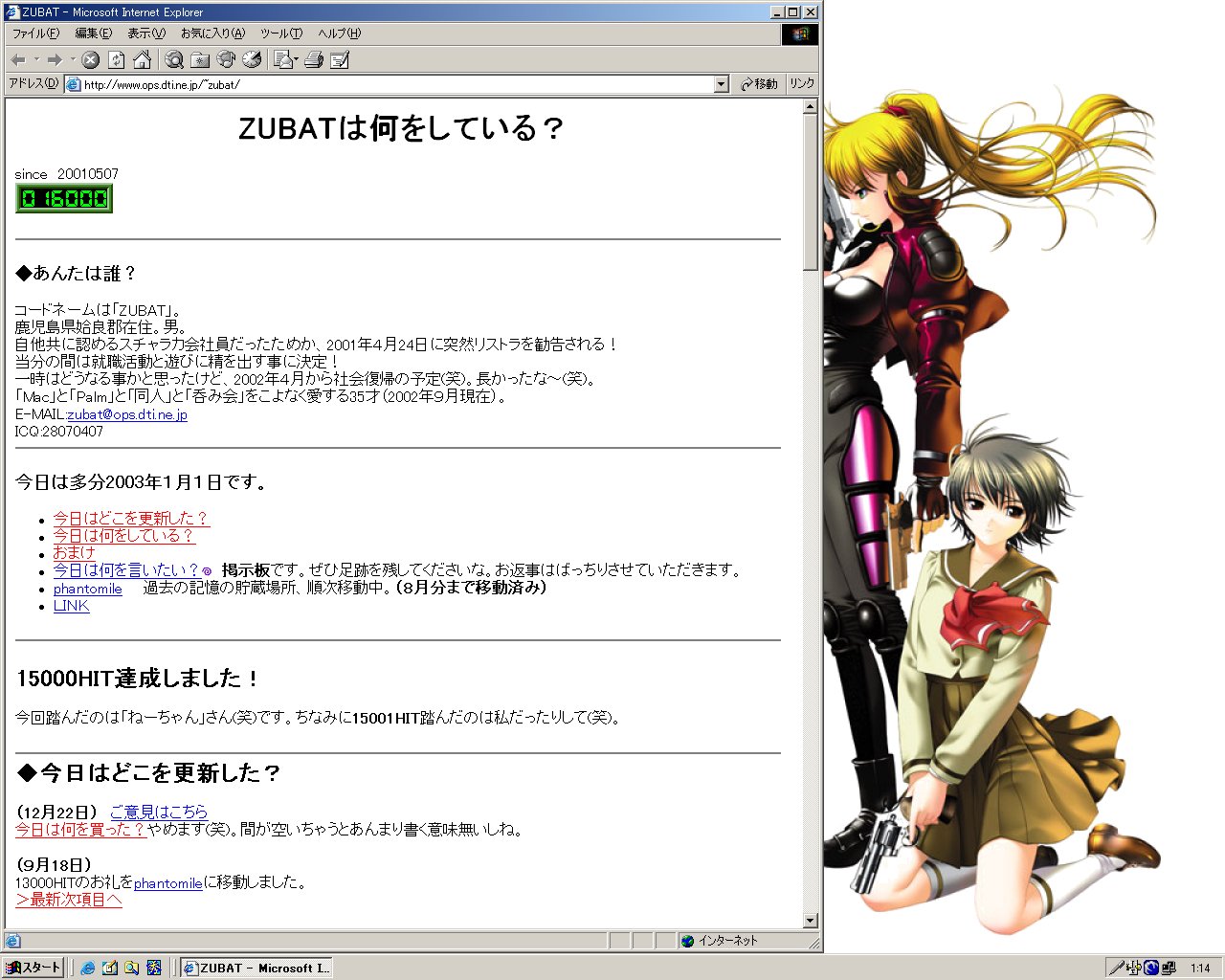Open the 表示(V) menu
Screen dimensions: 1225x980
coord(146,33)
